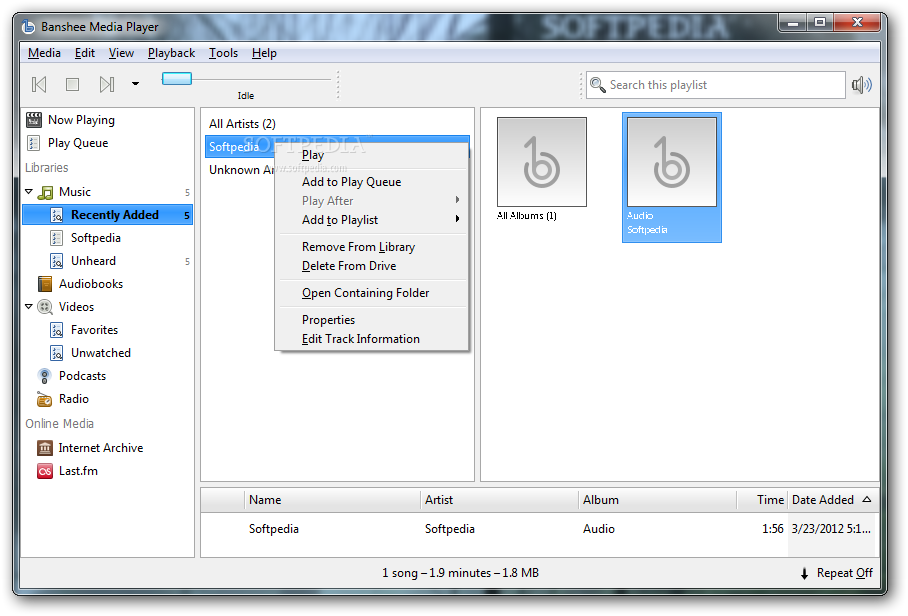Screen dimensions: 908x616
Task: Sort tracks by Name column
Action: tap(332, 500)
